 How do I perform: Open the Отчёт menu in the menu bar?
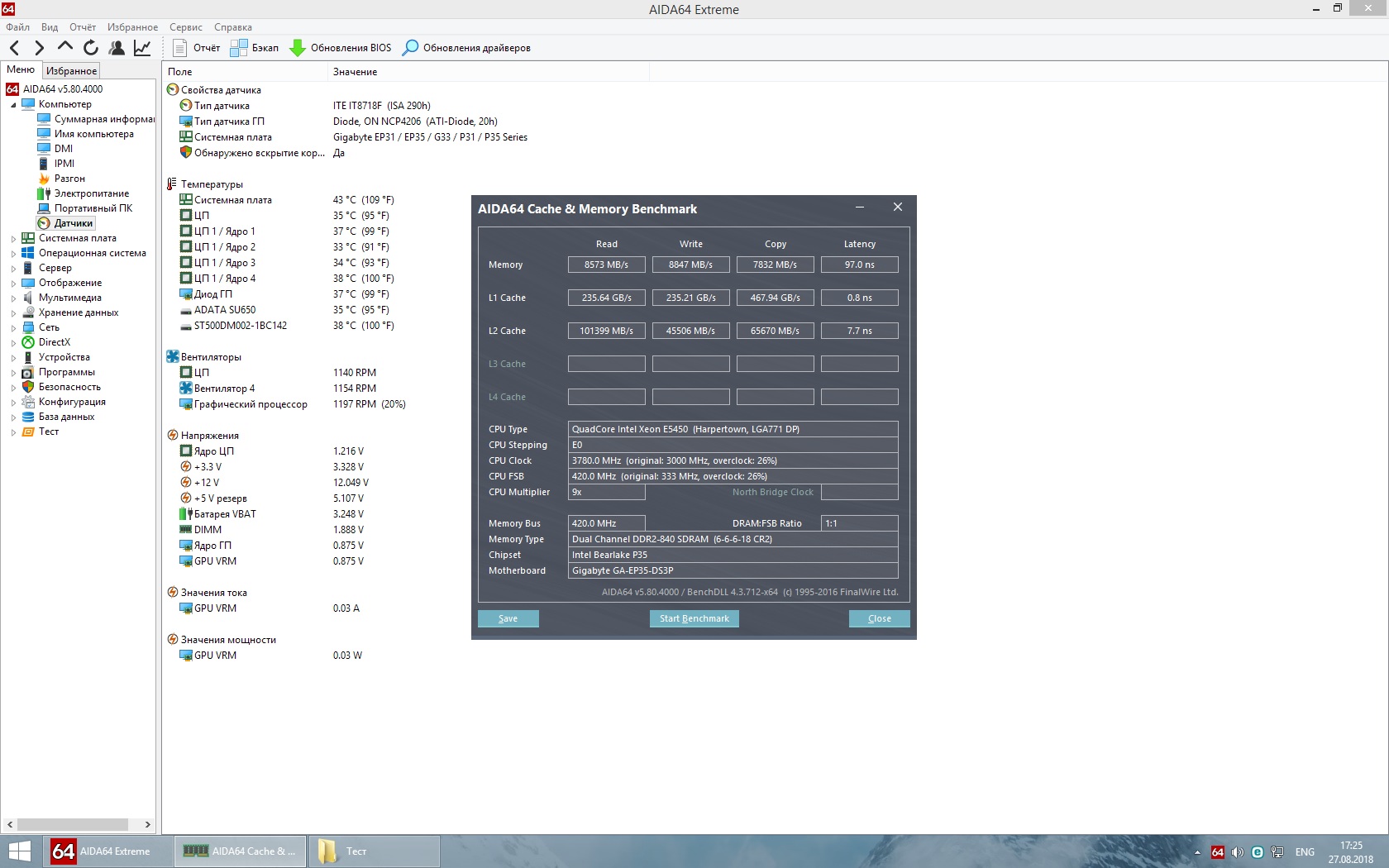coord(83,27)
